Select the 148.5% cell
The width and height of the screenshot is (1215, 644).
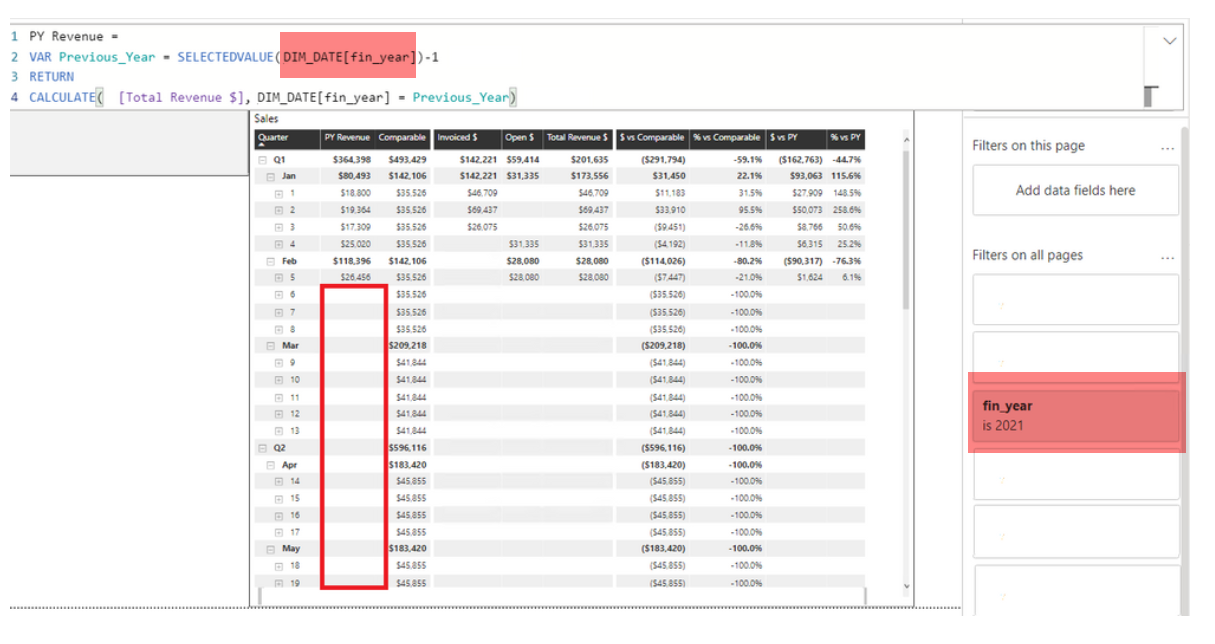pyautogui.click(x=847, y=193)
